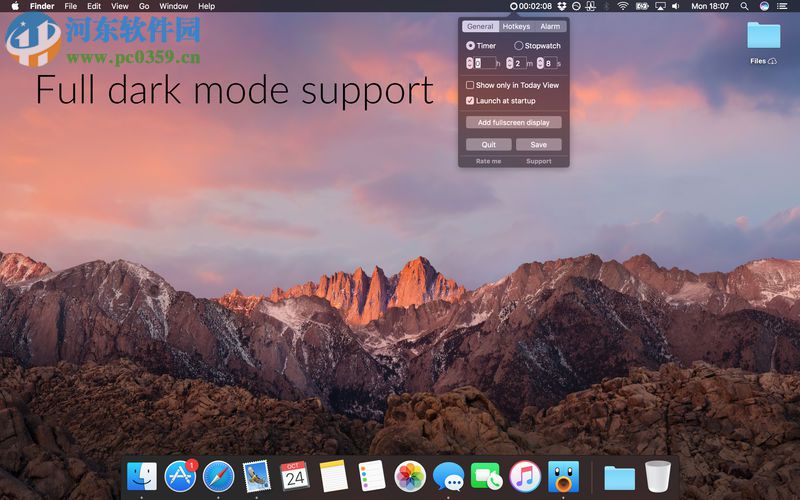Image resolution: width=800 pixels, height=500 pixels.
Task: Click the hours stepper arrows
Action: coord(470,64)
